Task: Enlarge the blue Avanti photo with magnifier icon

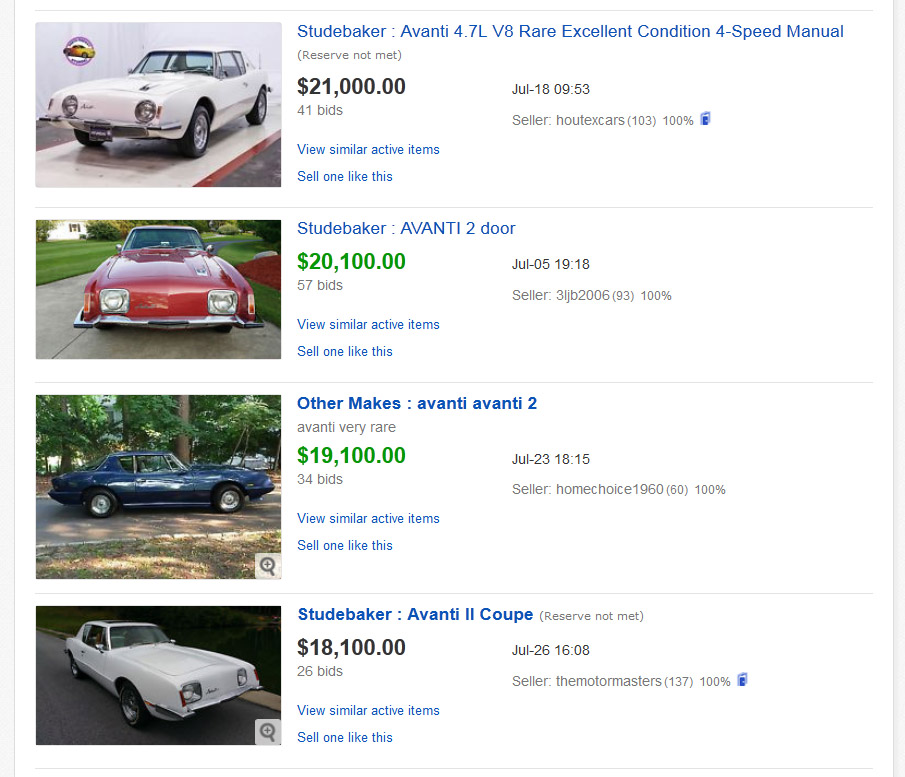Action: (267, 565)
